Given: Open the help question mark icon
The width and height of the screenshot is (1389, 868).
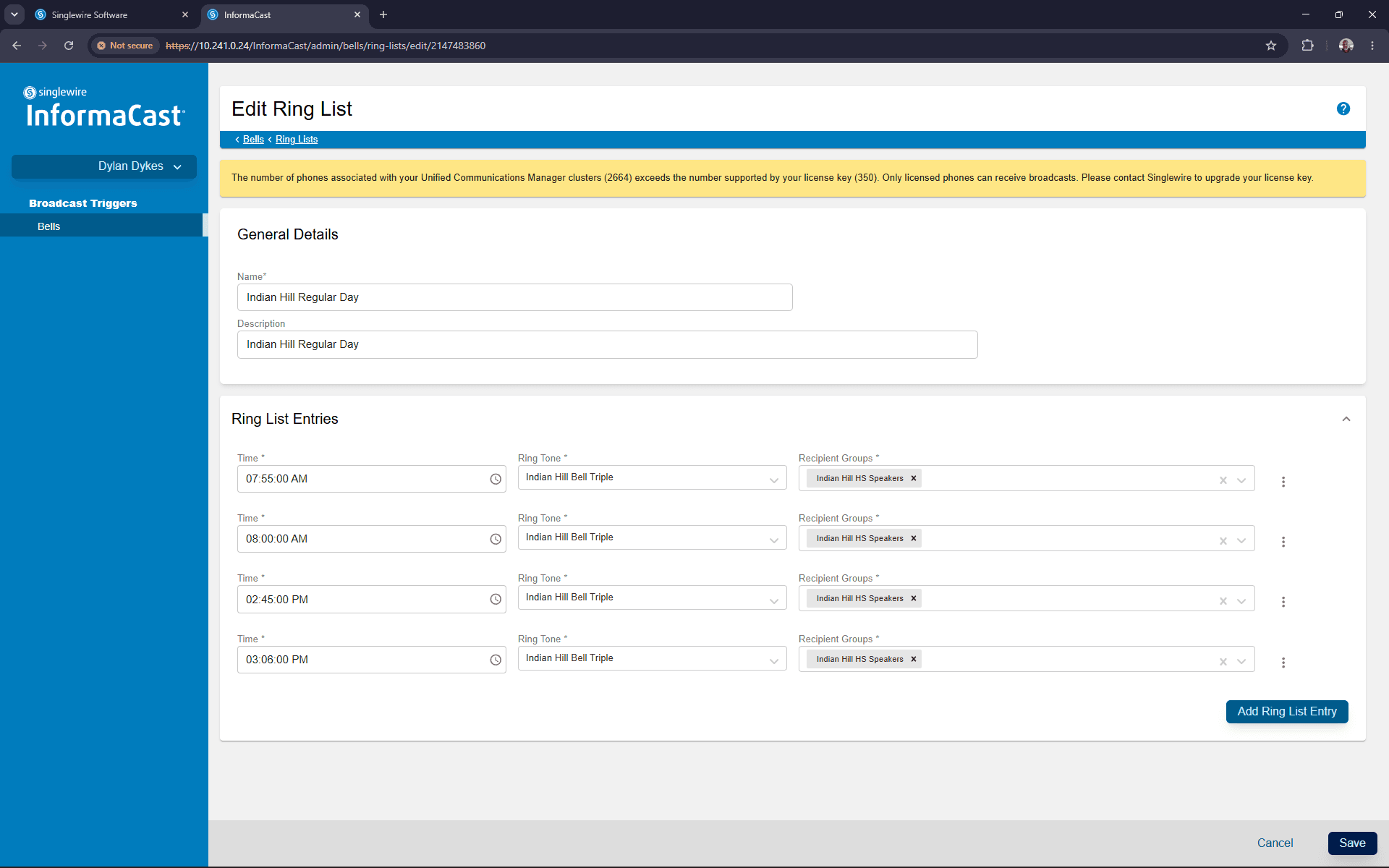Looking at the screenshot, I should coord(1343,109).
